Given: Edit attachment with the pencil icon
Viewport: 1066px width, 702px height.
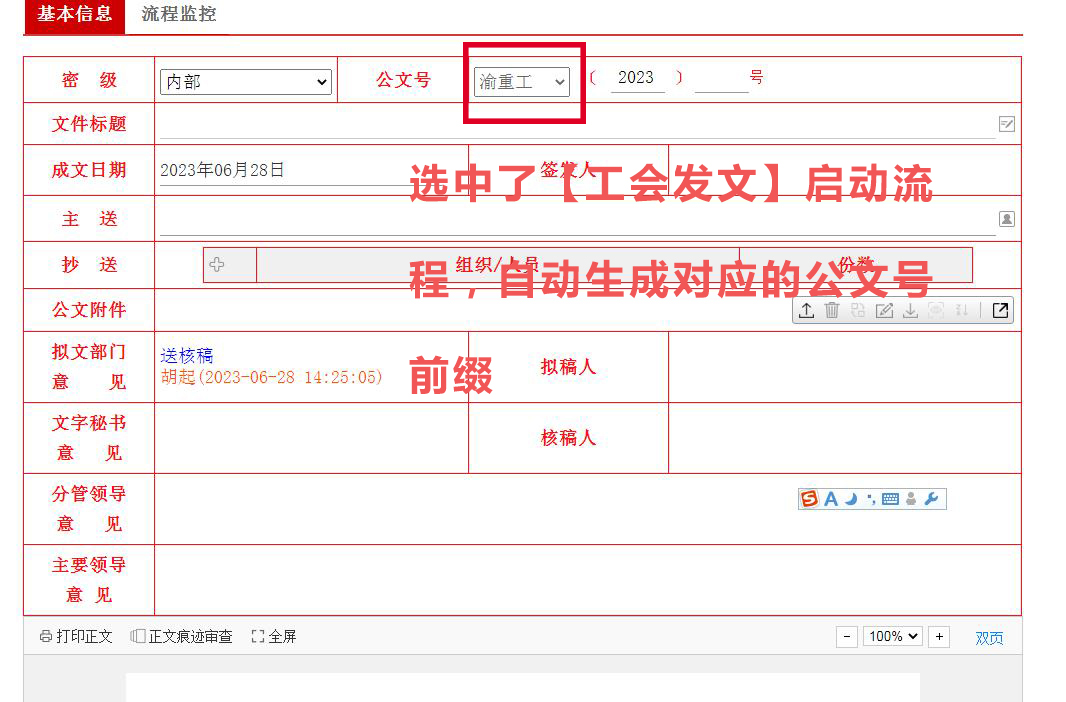Looking at the screenshot, I should point(884,311).
